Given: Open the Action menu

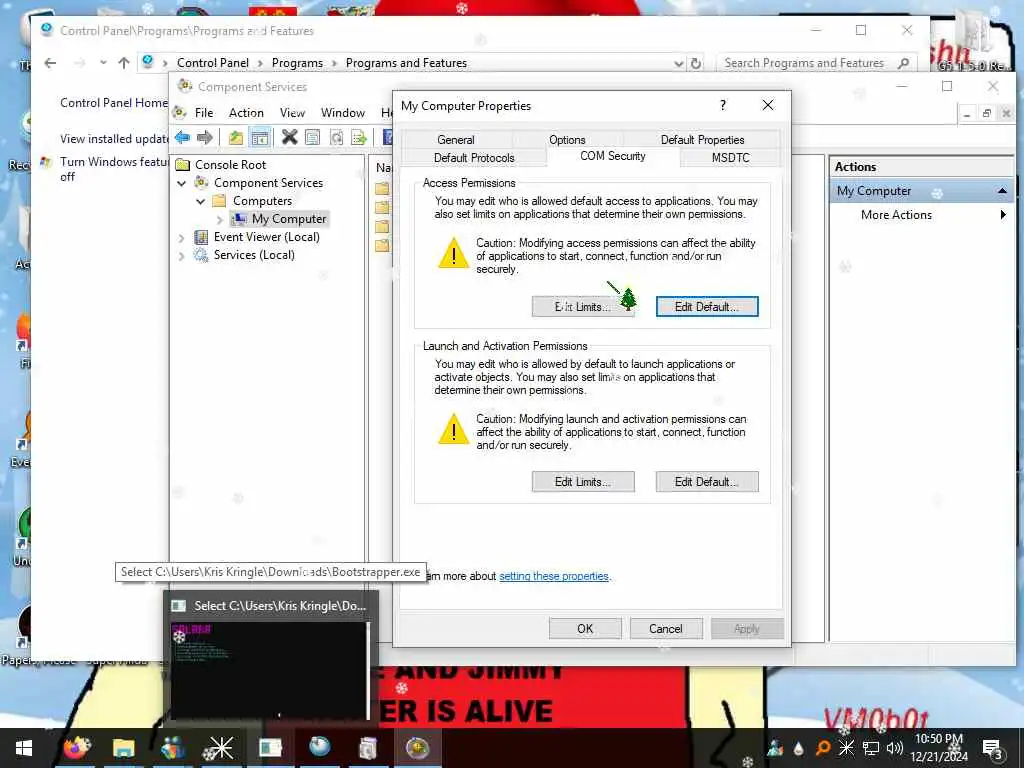Looking at the screenshot, I should [246, 113].
